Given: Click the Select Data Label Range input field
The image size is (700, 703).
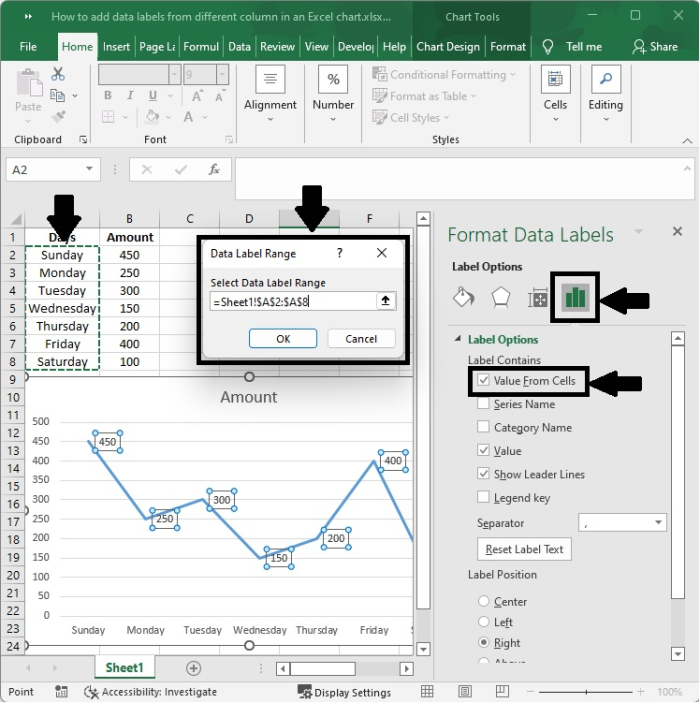Looking at the screenshot, I should click(293, 301).
